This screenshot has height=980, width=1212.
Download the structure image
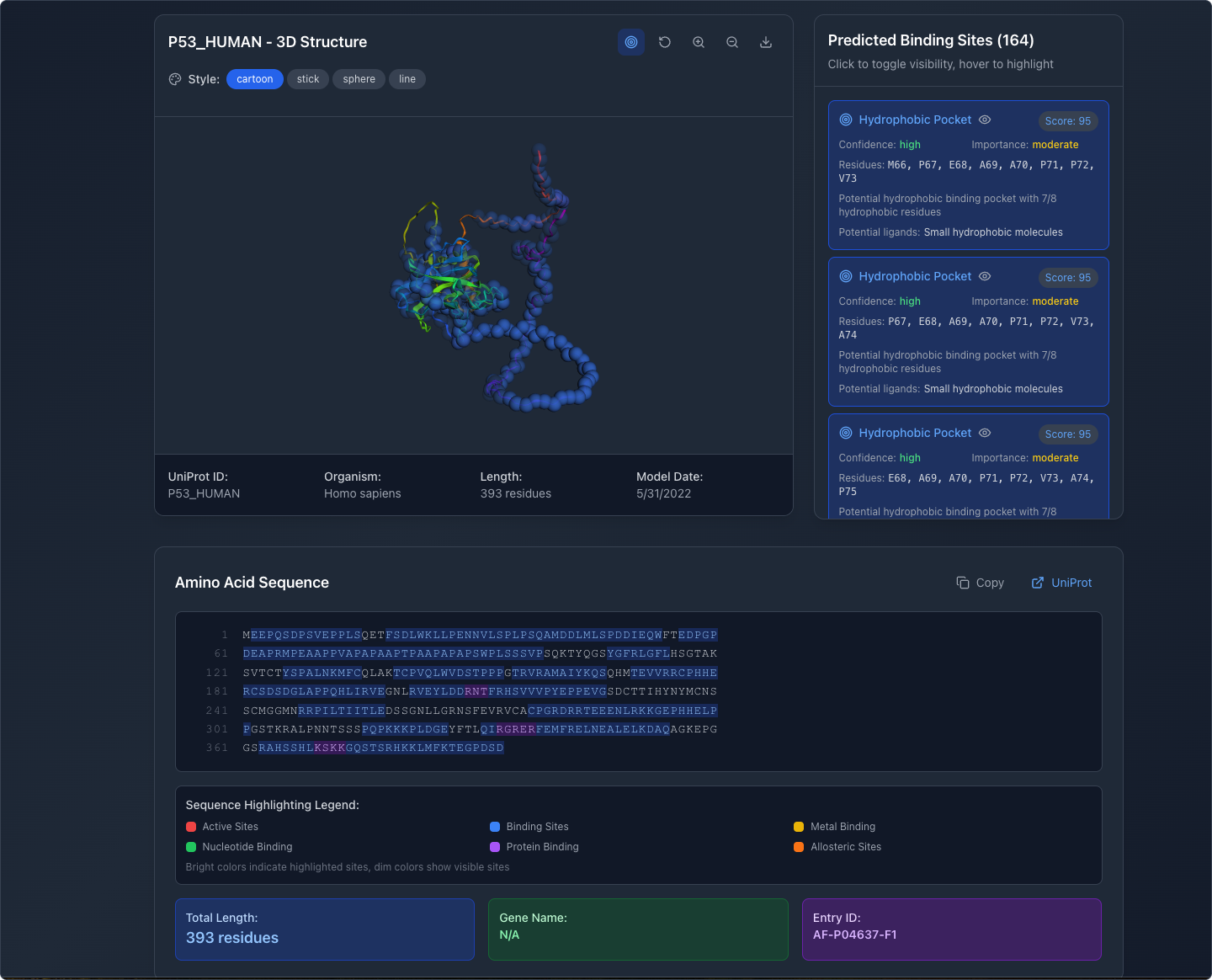766,42
